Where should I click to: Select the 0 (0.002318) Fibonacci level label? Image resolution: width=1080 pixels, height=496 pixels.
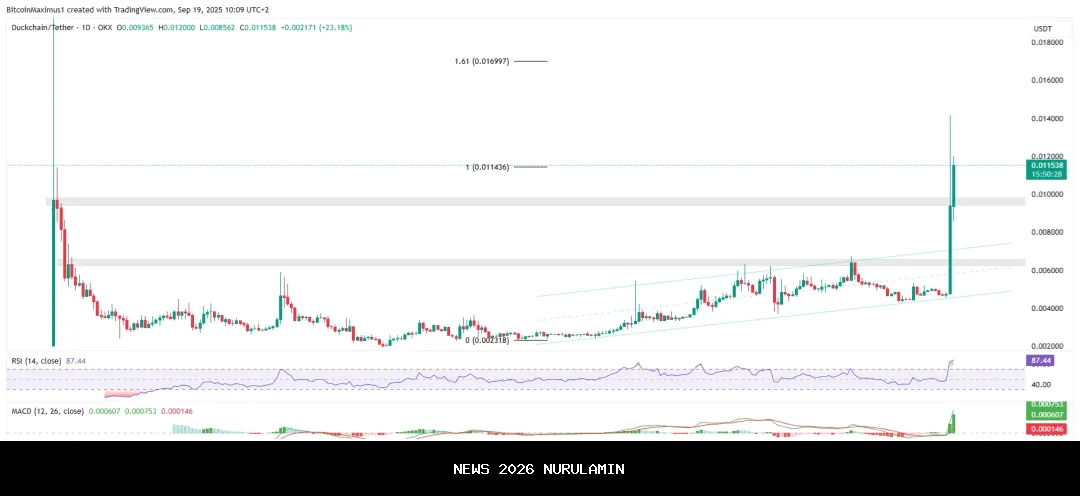(487, 340)
